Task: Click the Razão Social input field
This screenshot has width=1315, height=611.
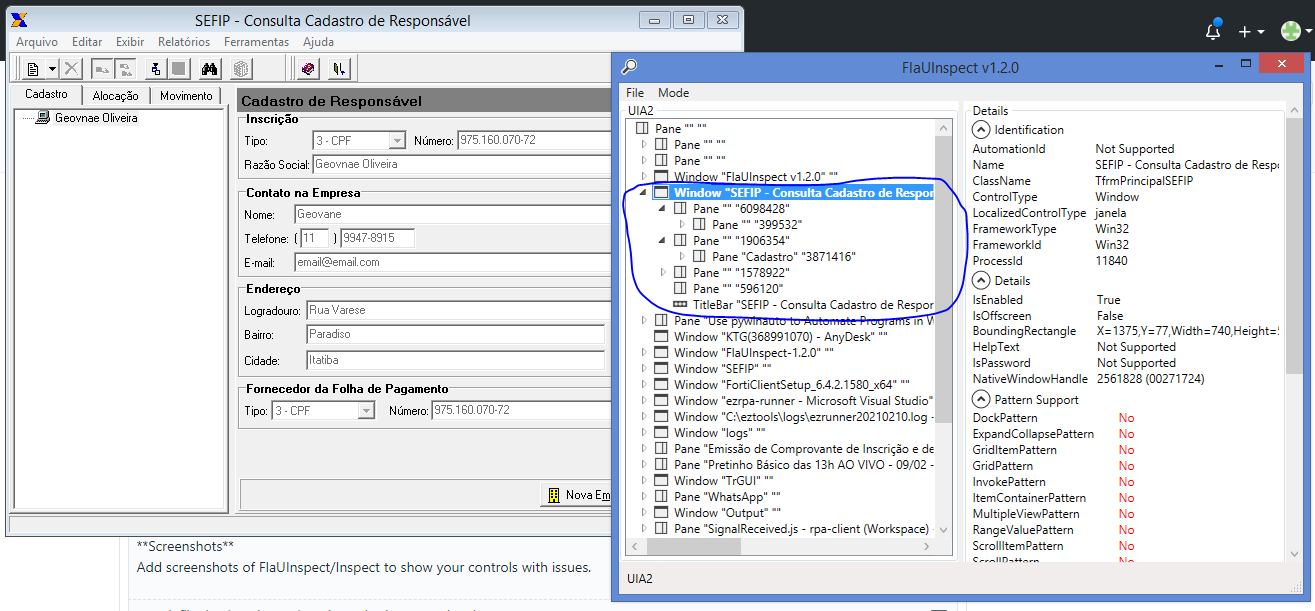Action: tap(461, 164)
